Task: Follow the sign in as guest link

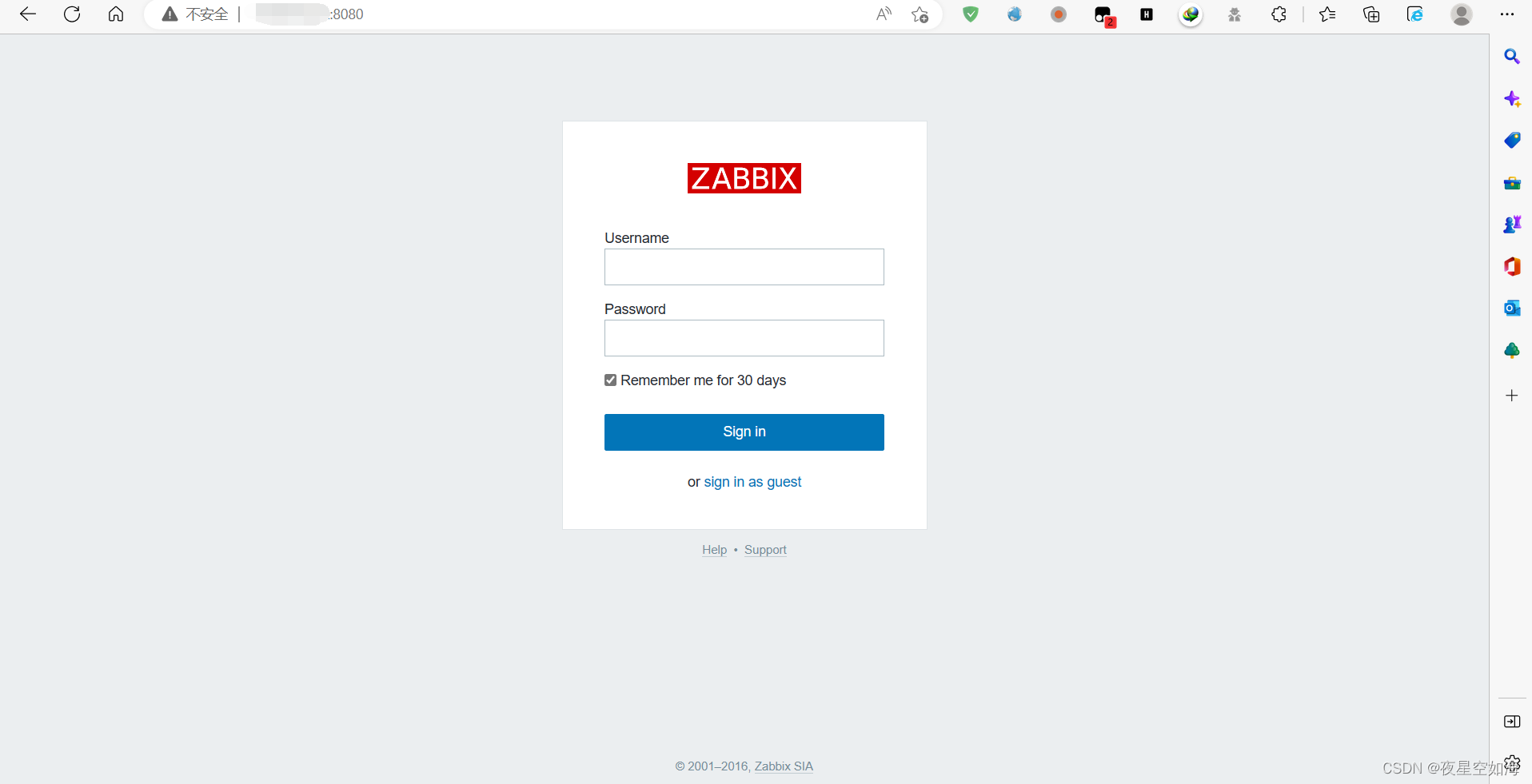Action: 752,482
